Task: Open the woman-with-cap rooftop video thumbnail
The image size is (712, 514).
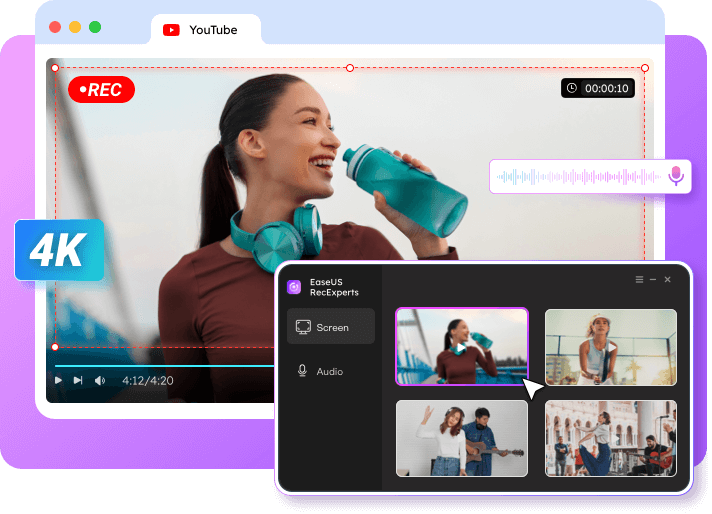Action: coord(611,347)
